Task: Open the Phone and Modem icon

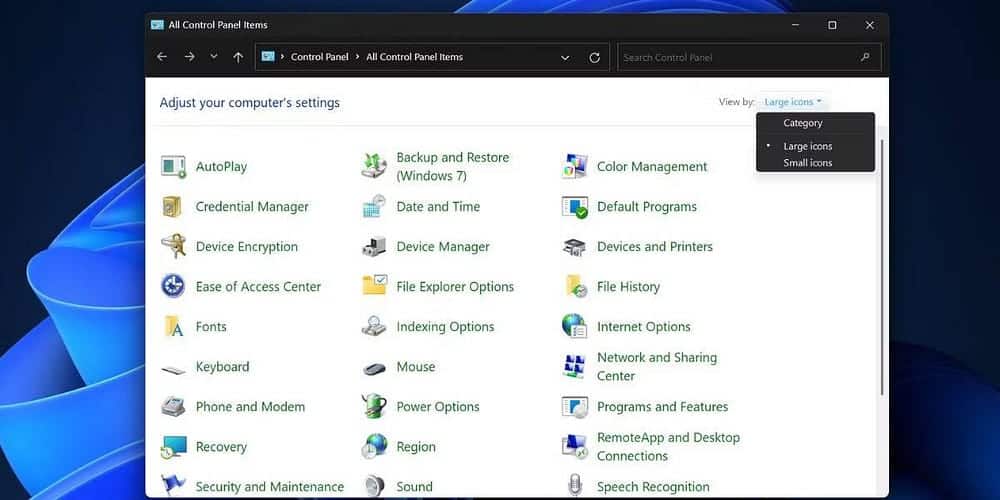Action: [x=173, y=407]
